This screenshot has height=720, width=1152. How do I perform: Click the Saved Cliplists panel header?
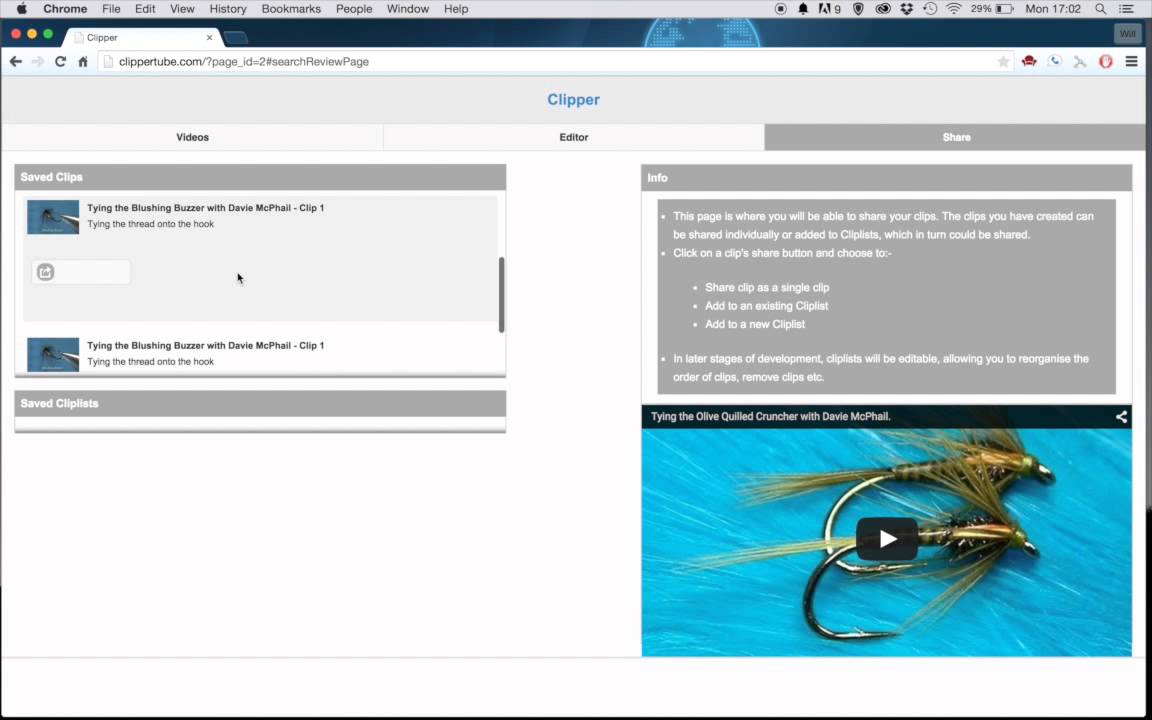(x=260, y=403)
